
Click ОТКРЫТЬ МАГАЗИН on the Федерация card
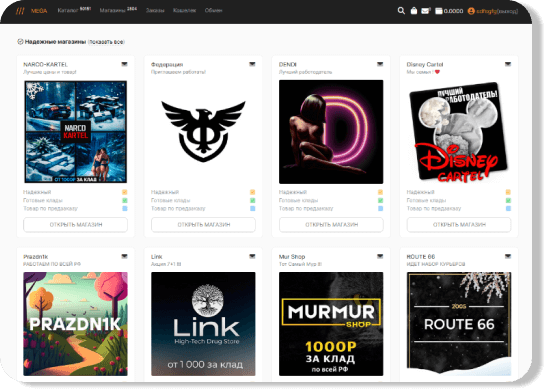tap(203, 225)
